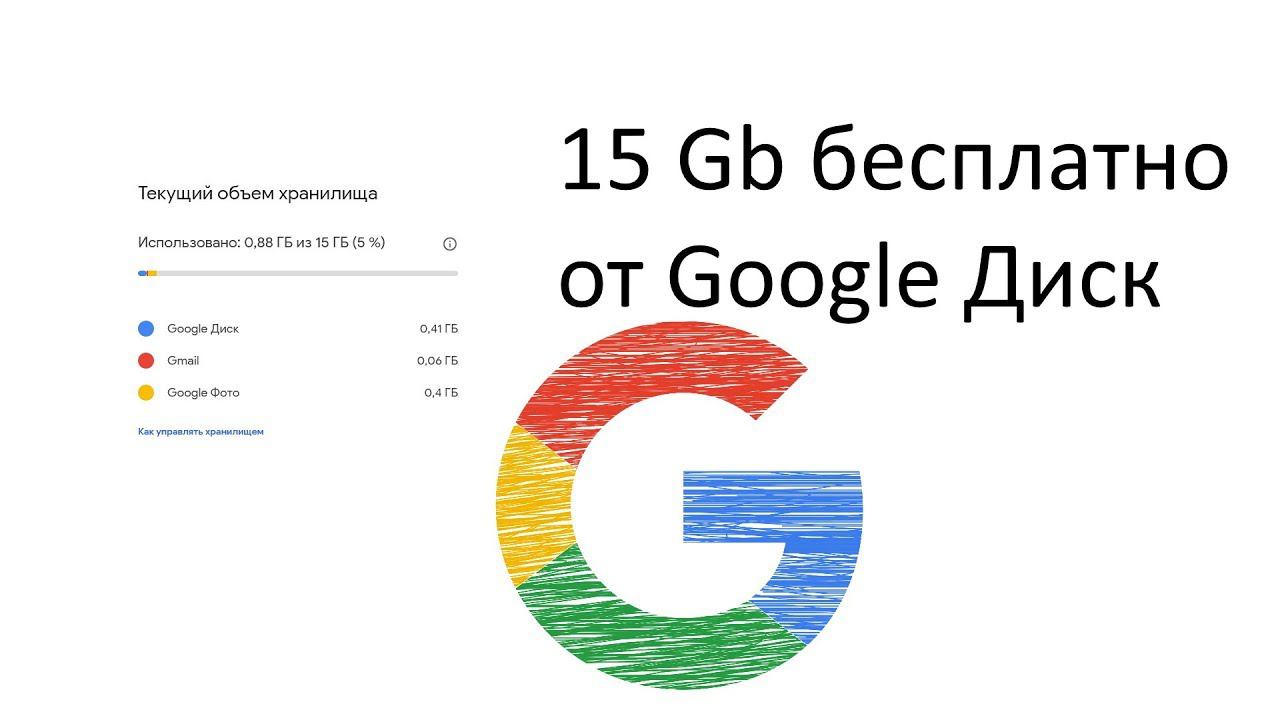Open the Как управлять хранилищем link
The height and width of the screenshot is (720, 1280).
[x=201, y=432]
